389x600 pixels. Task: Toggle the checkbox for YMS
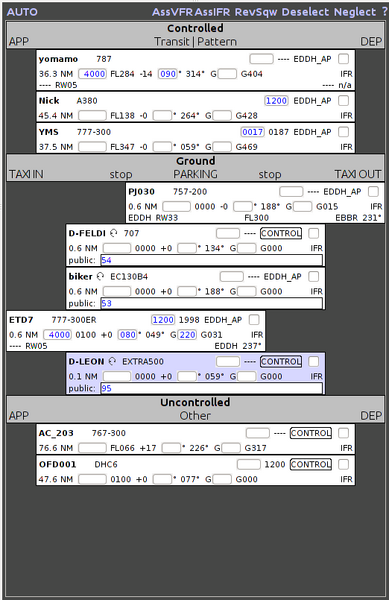pyautogui.click(x=343, y=132)
